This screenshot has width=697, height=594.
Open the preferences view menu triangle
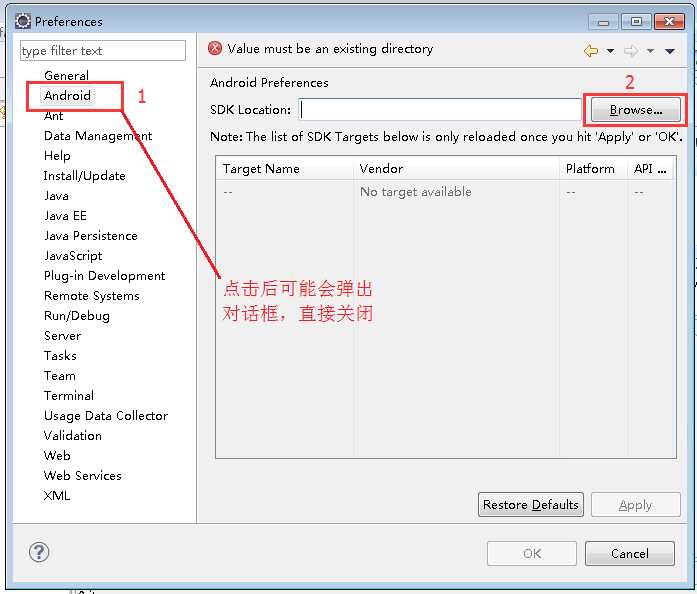[670, 51]
